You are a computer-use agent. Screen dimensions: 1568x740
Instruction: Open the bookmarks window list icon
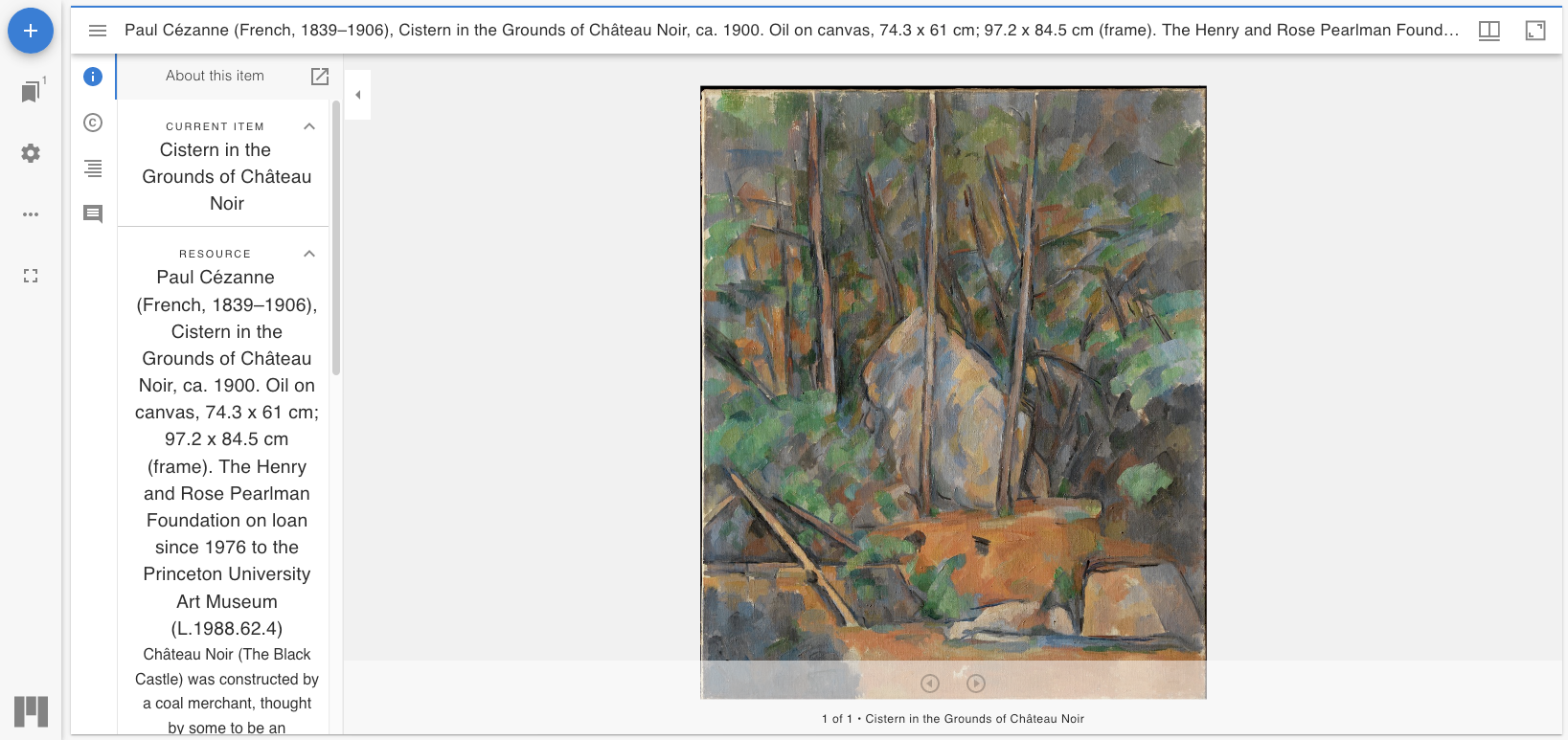click(31, 92)
